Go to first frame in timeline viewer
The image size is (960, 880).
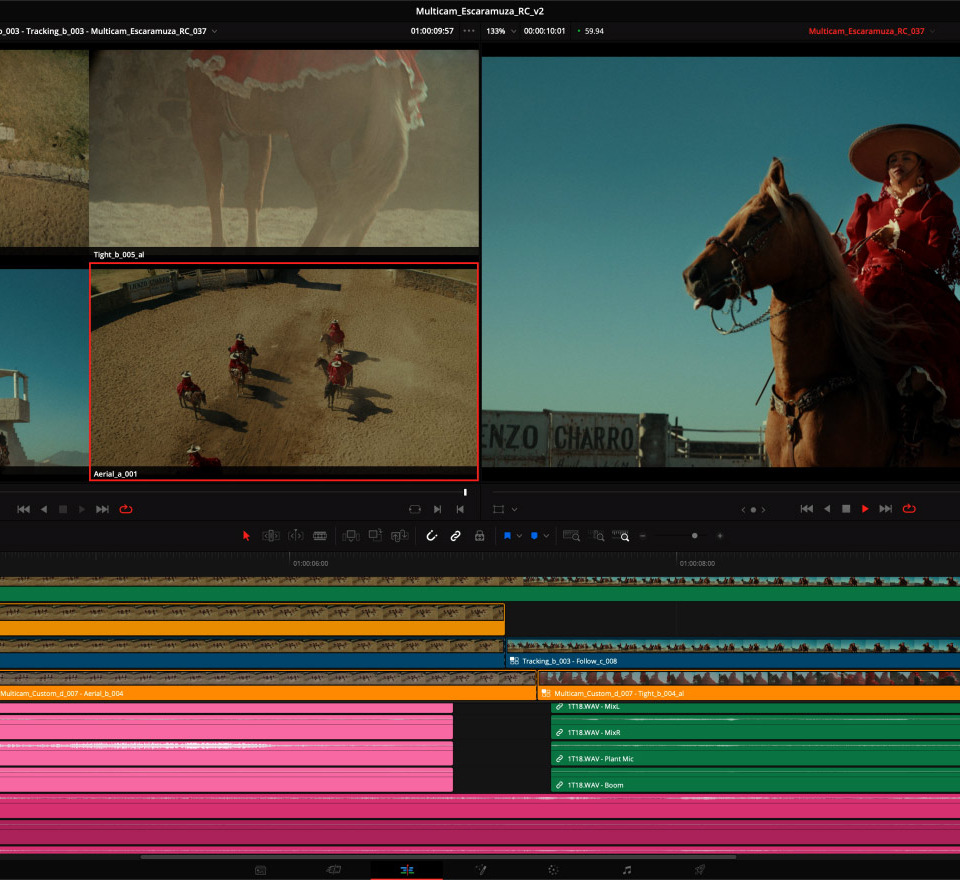[807, 508]
